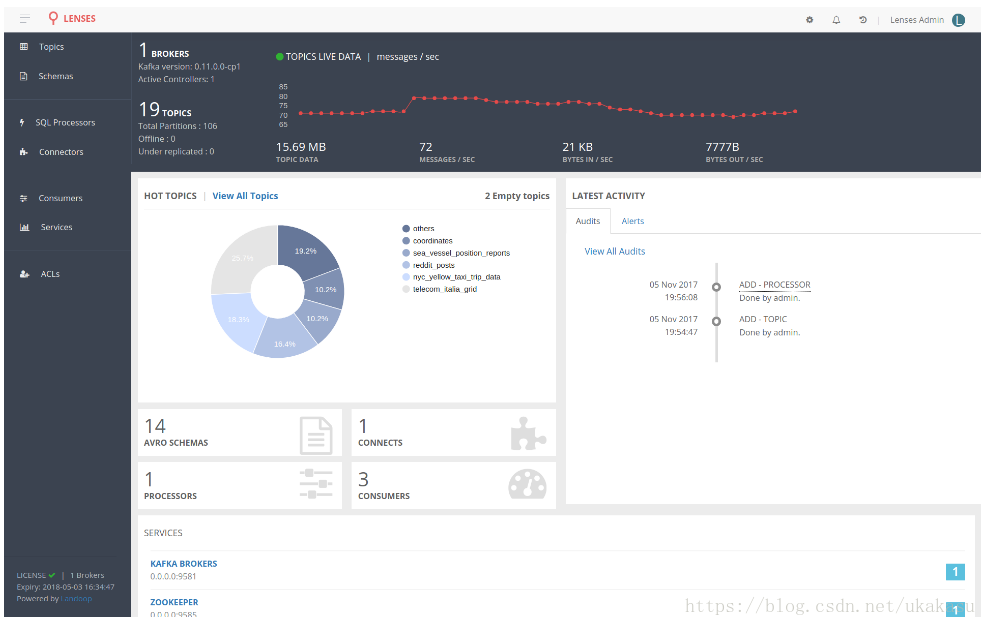Click the reddit_posts legend swatch
This screenshot has height=626, width=986.
pyautogui.click(x=406, y=265)
